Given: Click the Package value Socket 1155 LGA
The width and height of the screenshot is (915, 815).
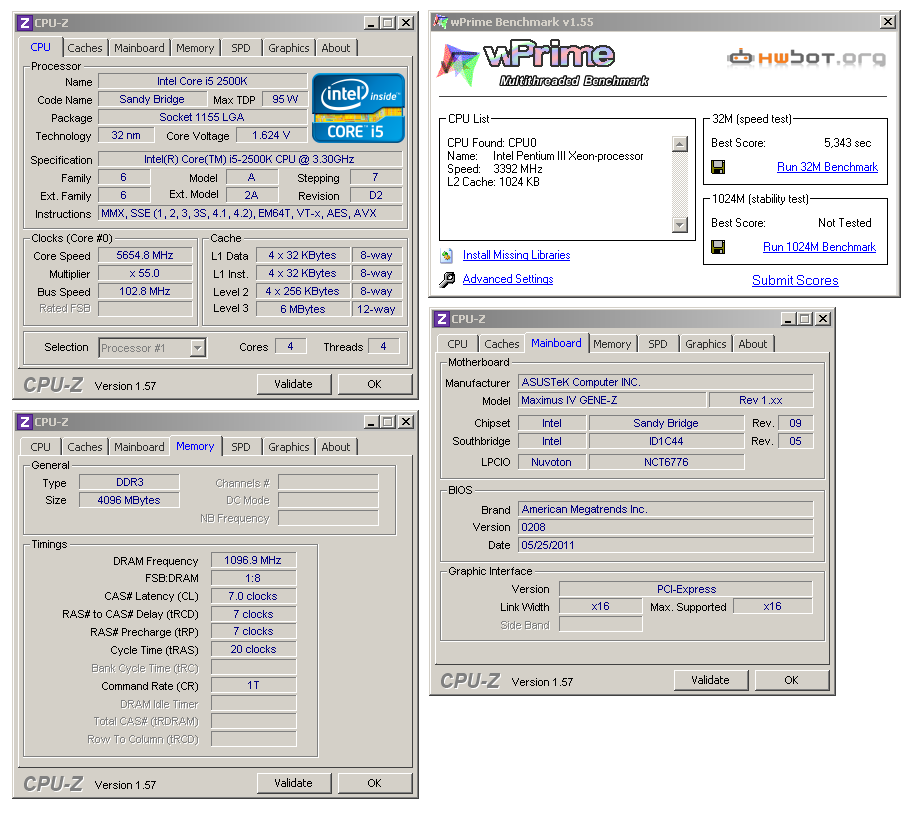Looking at the screenshot, I should tap(202, 117).
